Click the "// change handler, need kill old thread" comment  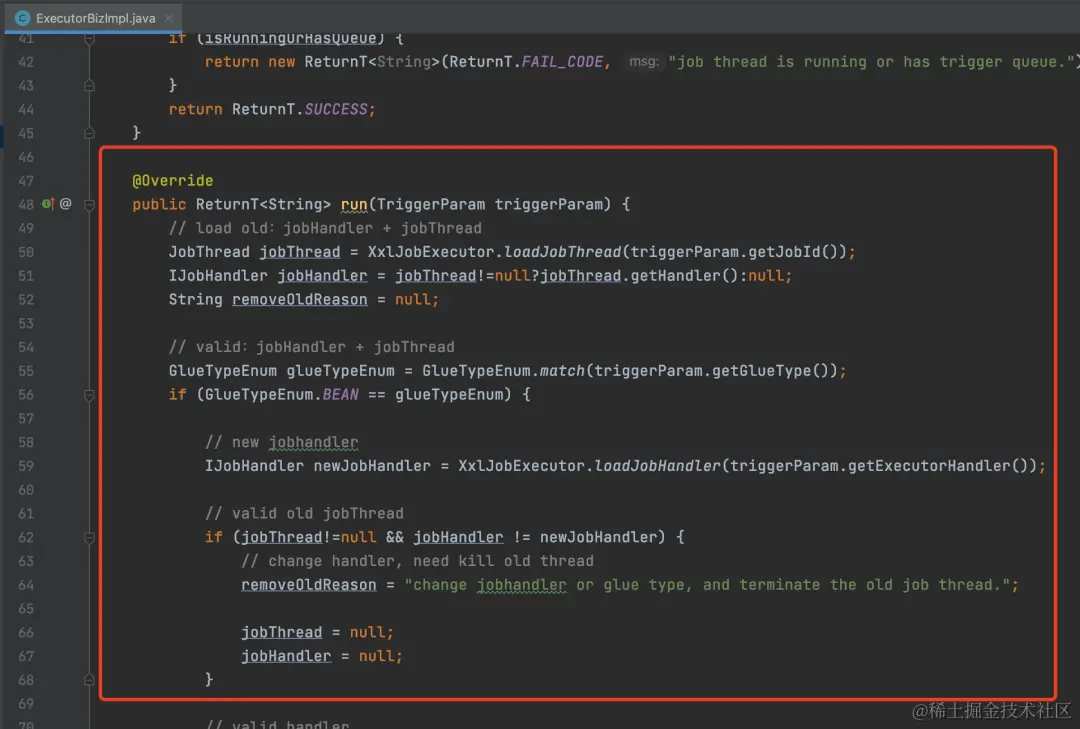(417, 561)
